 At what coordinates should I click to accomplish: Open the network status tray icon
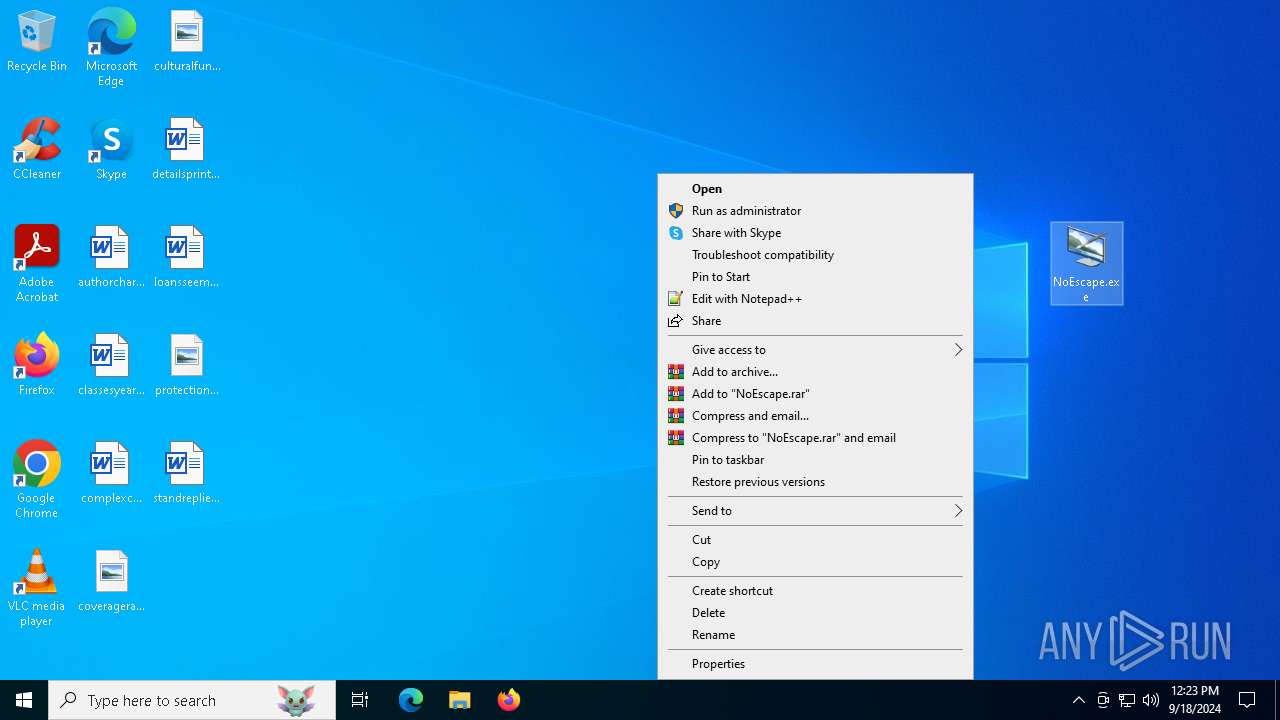1127,700
